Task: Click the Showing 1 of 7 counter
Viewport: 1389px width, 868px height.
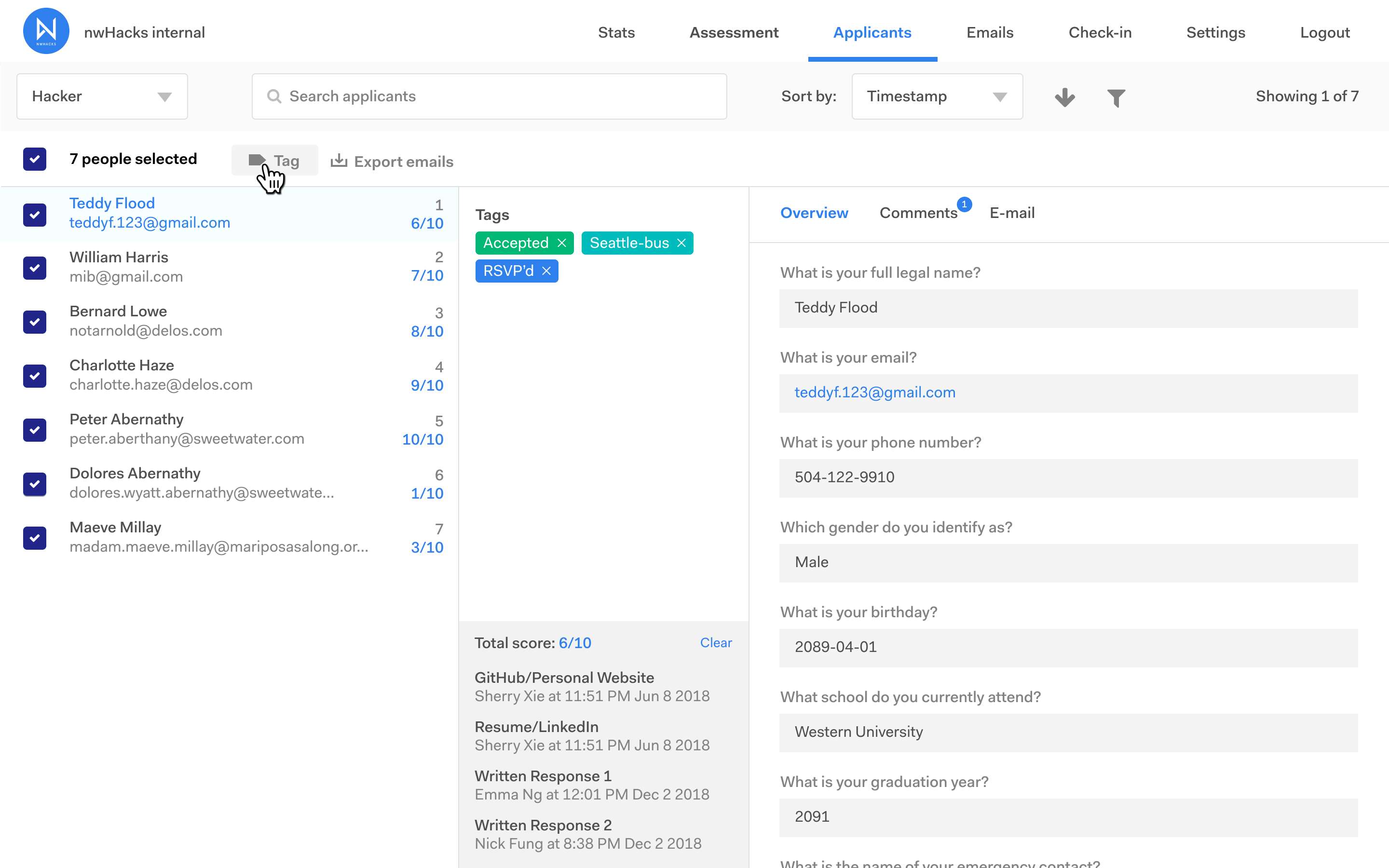Action: (x=1307, y=96)
